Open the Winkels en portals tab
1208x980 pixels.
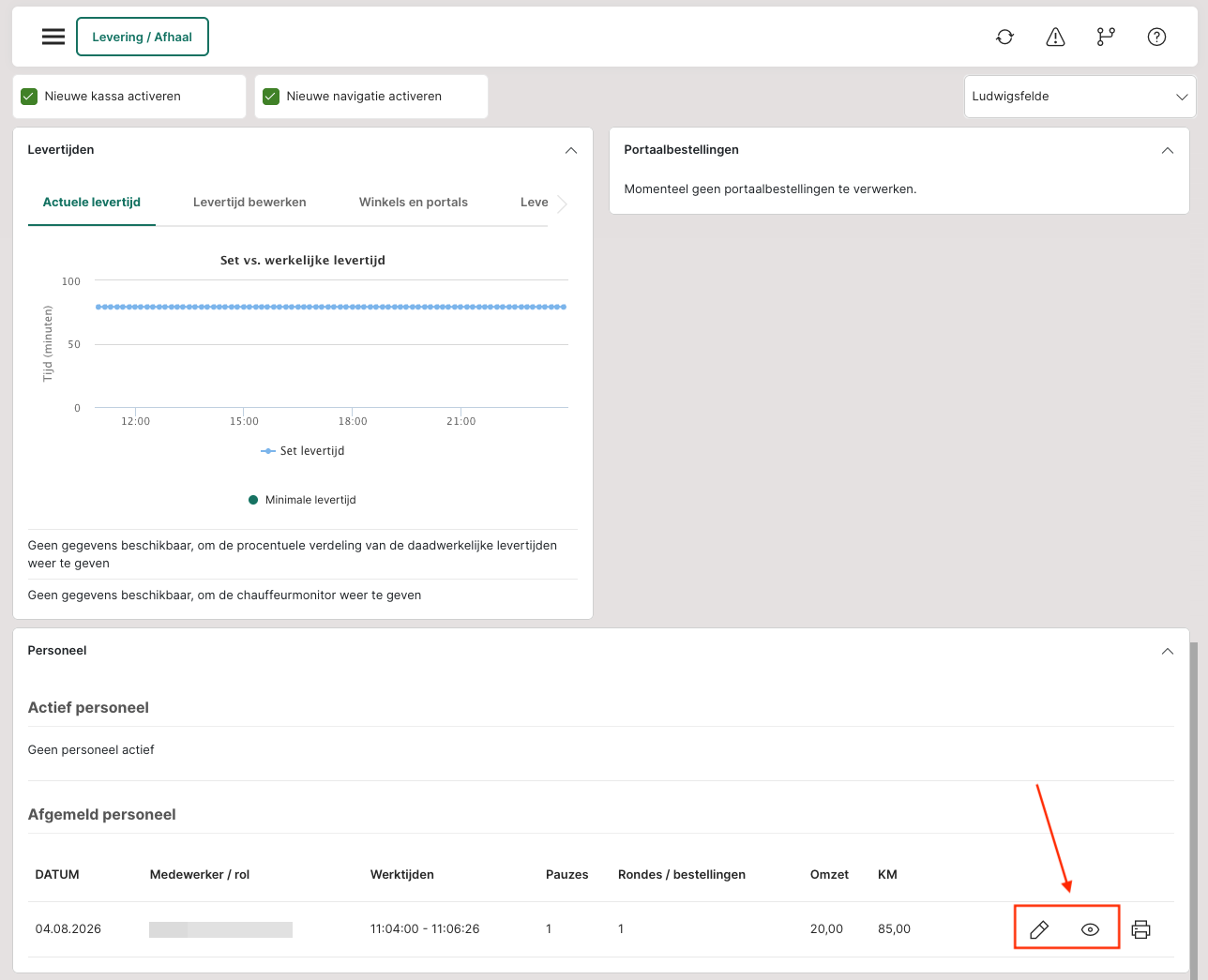click(414, 203)
